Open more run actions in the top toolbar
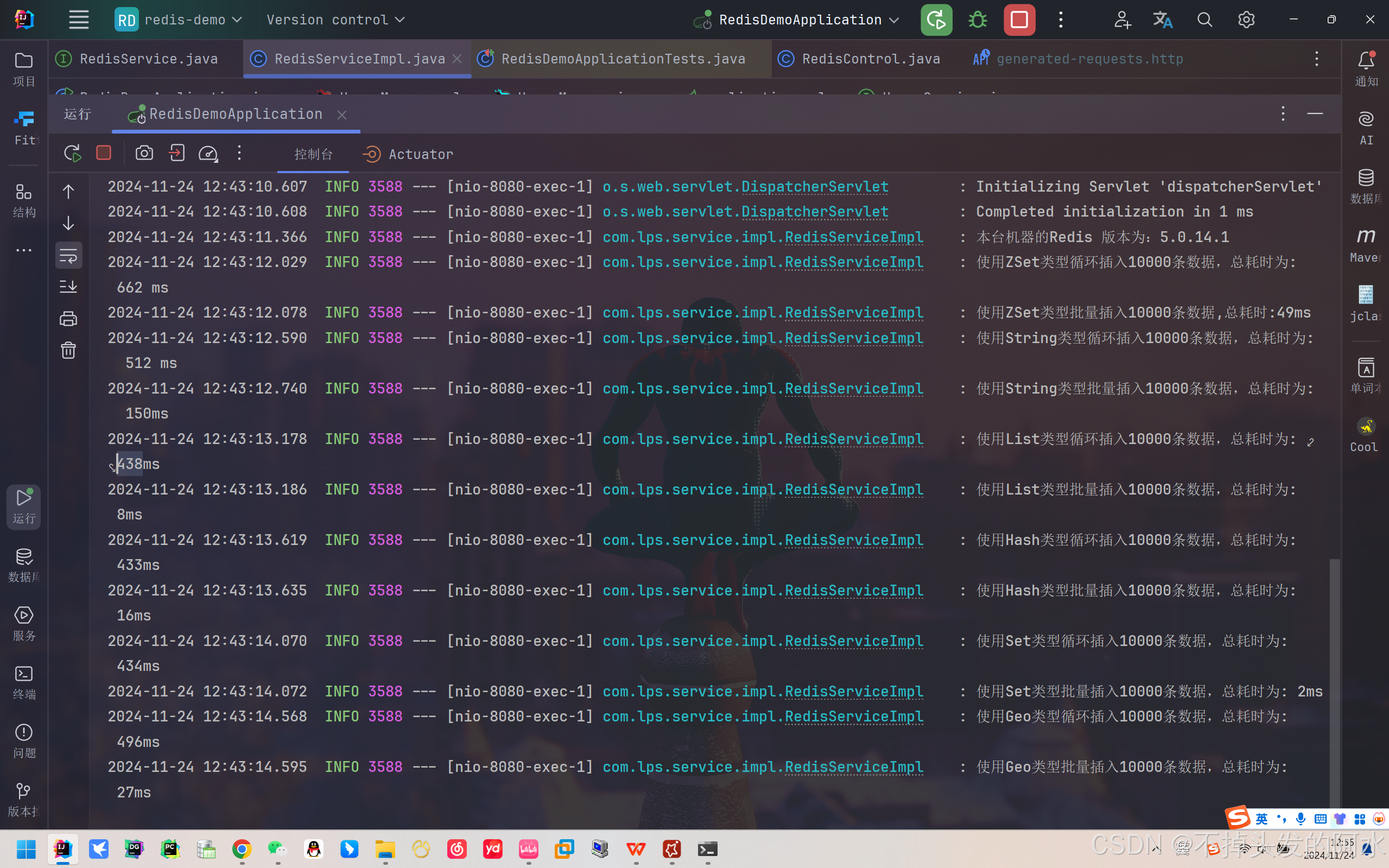This screenshot has height=868, width=1389. click(x=1061, y=20)
